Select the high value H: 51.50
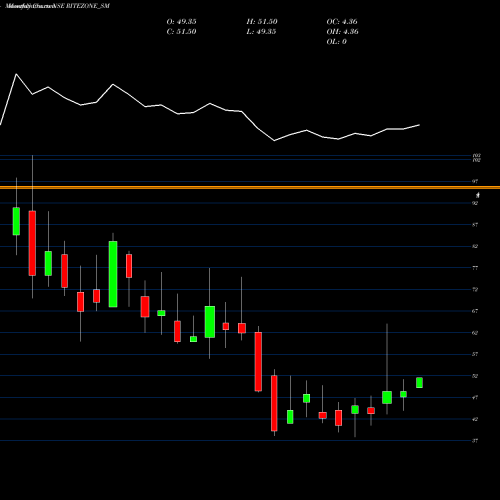The image size is (500, 500). tap(262, 22)
